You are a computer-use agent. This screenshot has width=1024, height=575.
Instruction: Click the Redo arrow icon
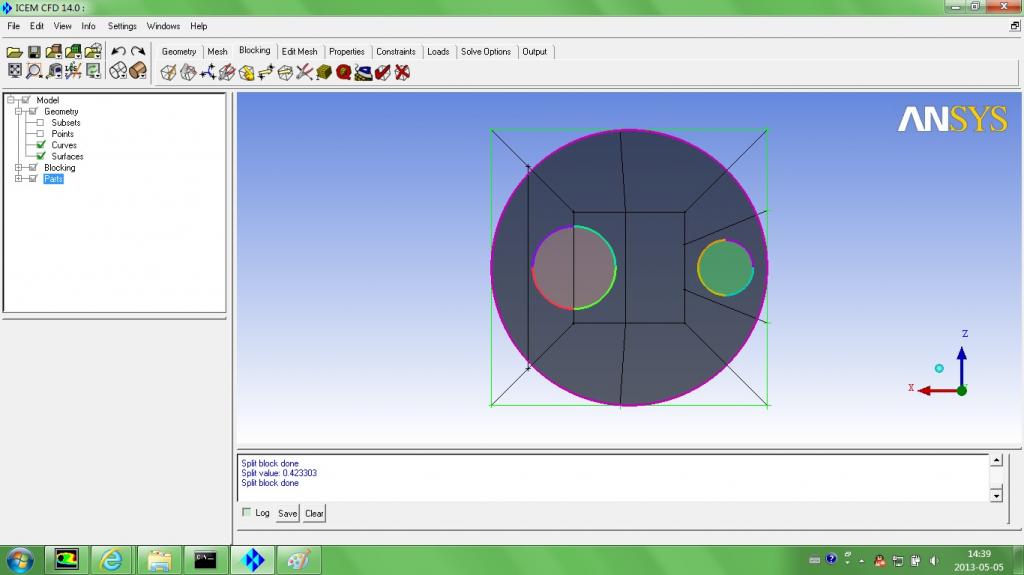tap(138, 52)
